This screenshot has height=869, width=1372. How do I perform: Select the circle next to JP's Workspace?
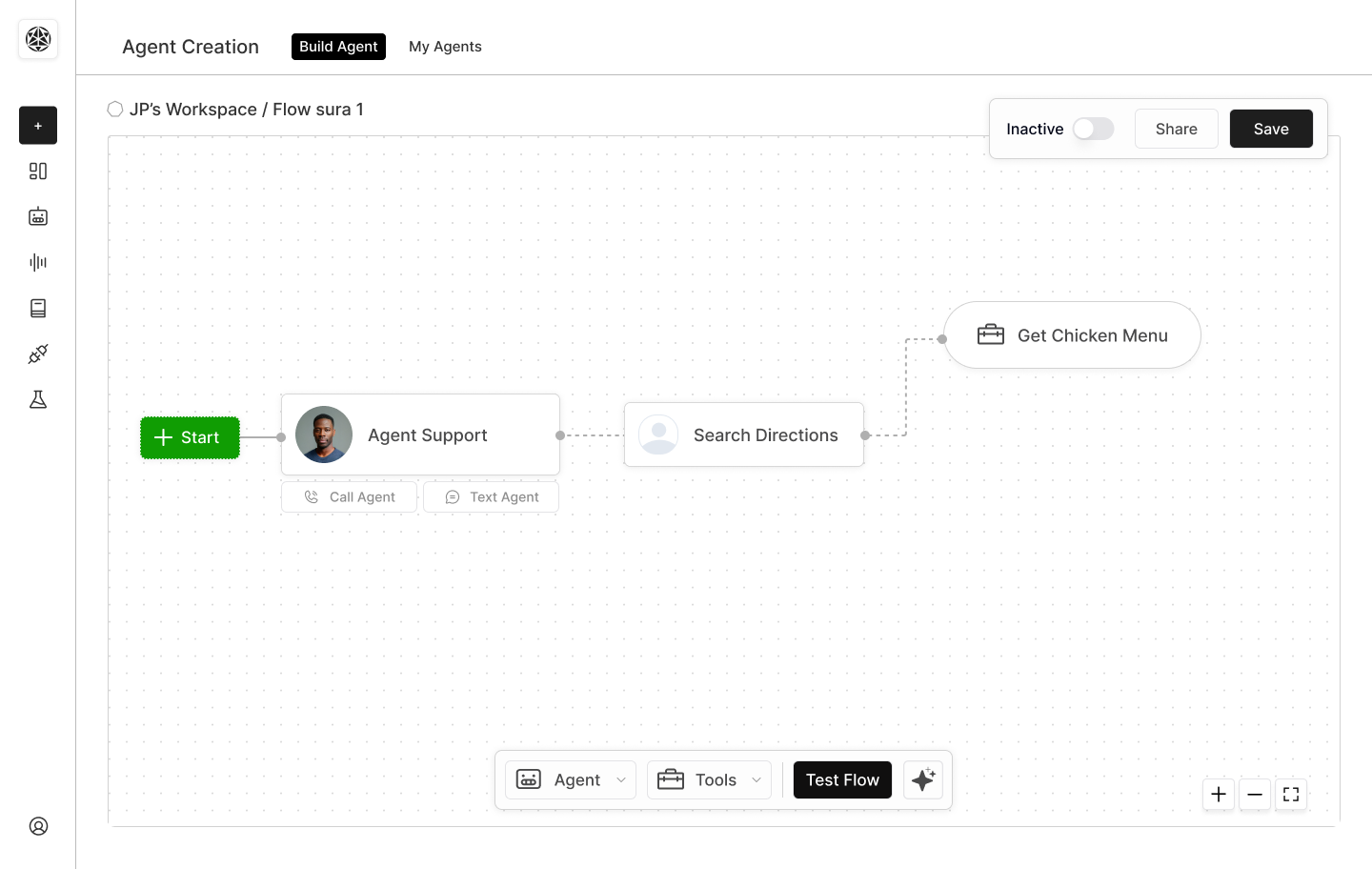point(115,110)
